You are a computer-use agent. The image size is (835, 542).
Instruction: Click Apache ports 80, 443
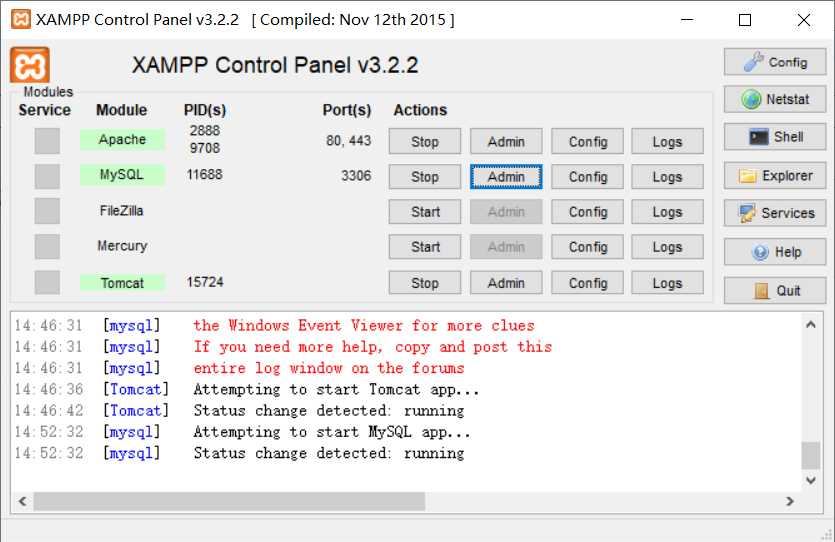click(348, 141)
